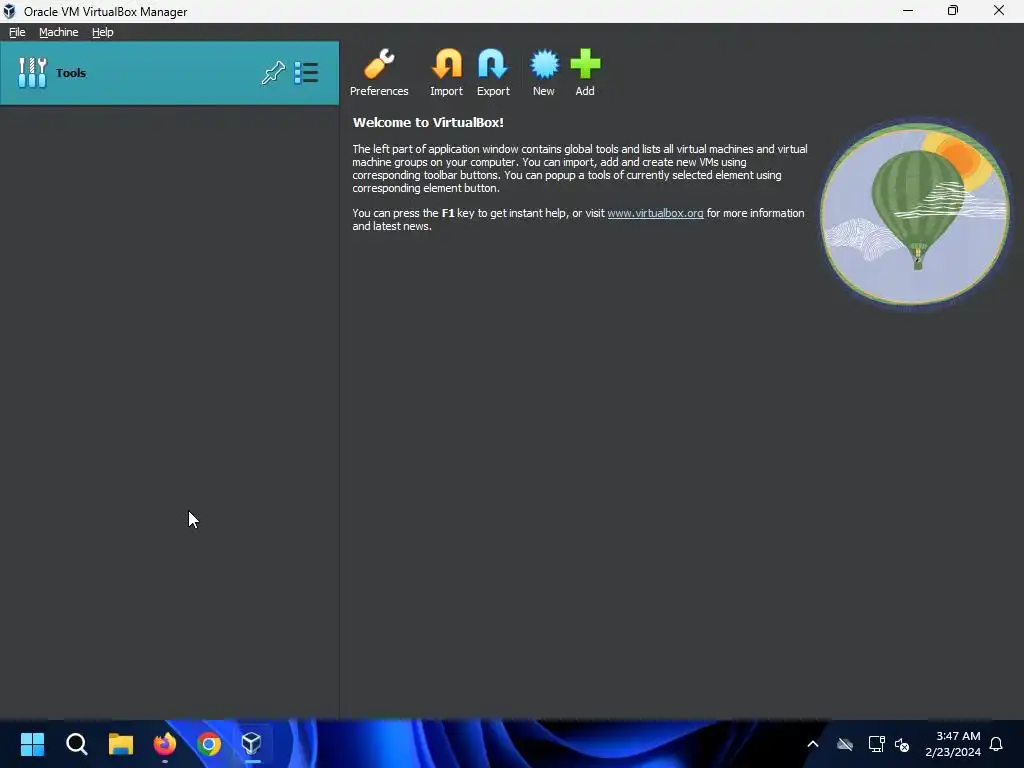1024x768 pixels.
Task: Open the Tools list menu icon
Action: [306, 72]
